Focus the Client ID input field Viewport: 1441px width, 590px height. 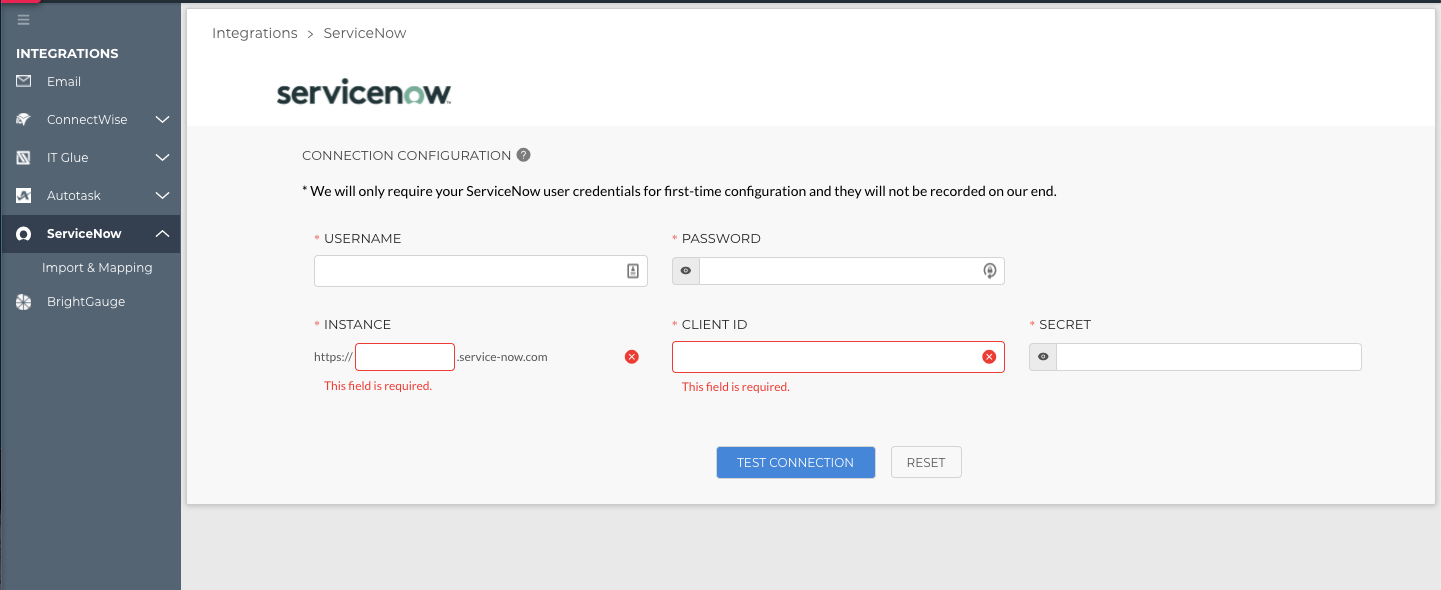pos(838,357)
